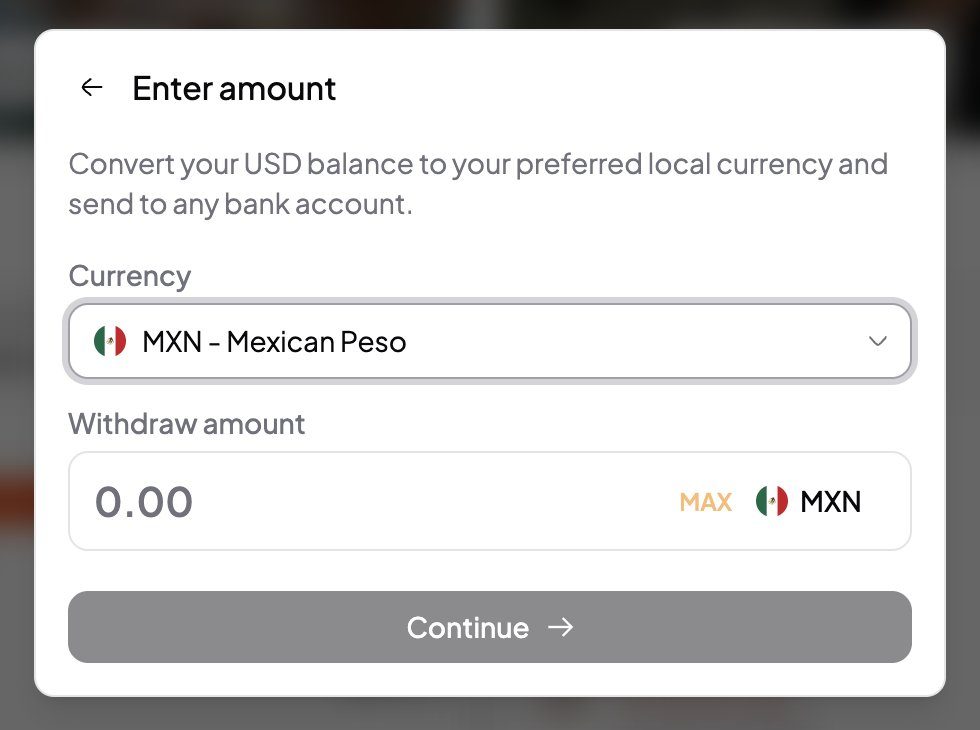Click the Enter amount heading
Image resolution: width=980 pixels, height=730 pixels.
(234, 88)
